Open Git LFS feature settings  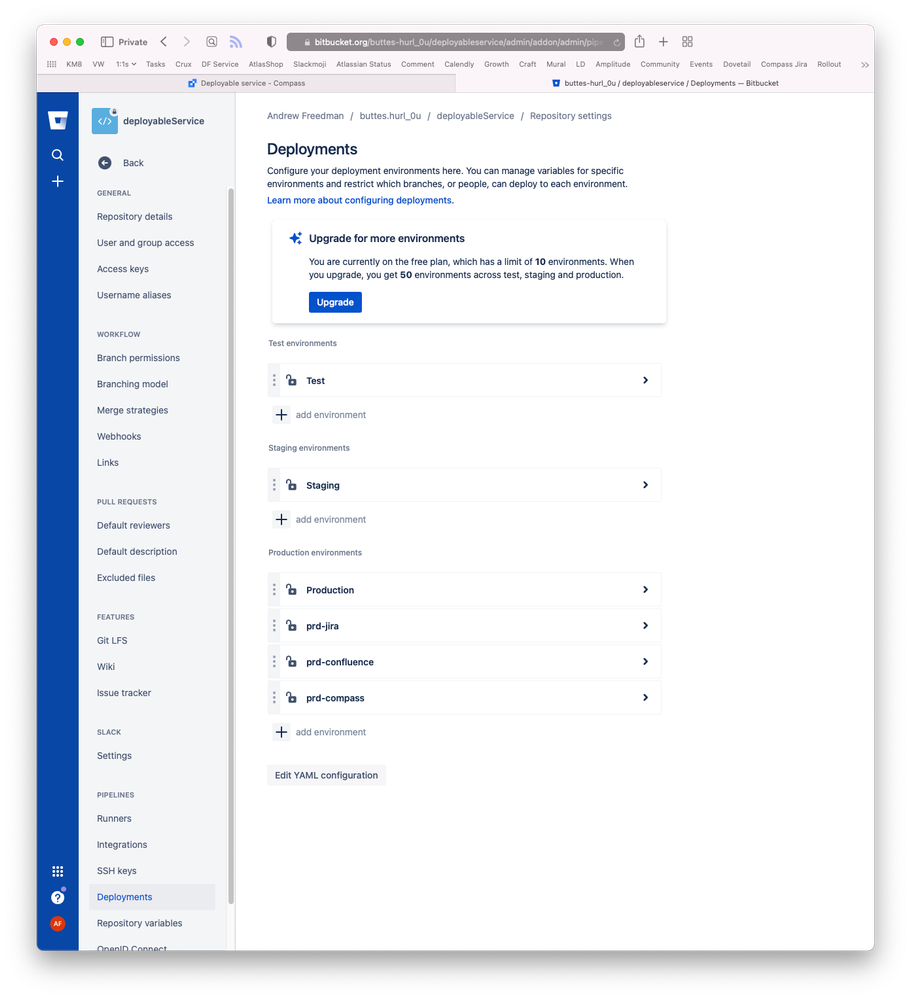(112, 640)
